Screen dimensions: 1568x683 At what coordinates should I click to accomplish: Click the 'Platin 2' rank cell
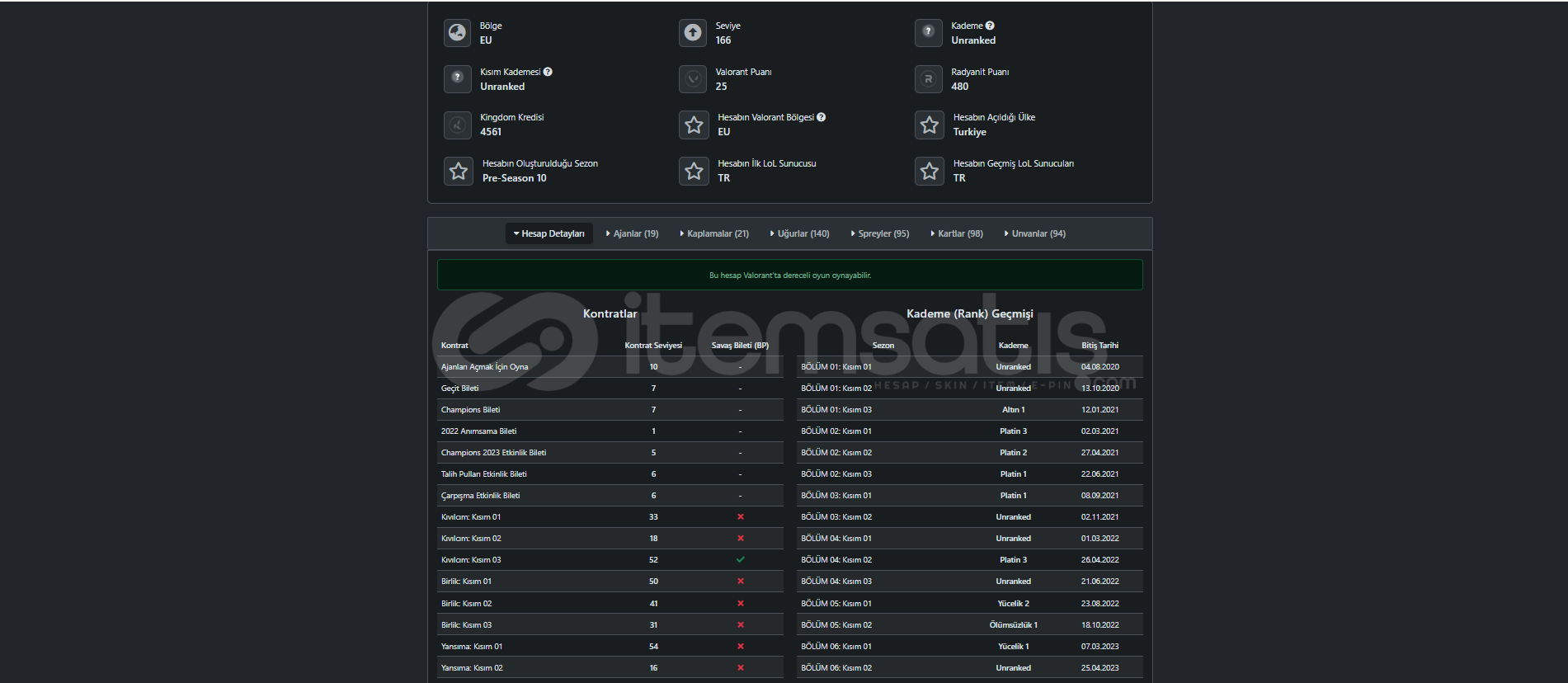coord(1013,453)
